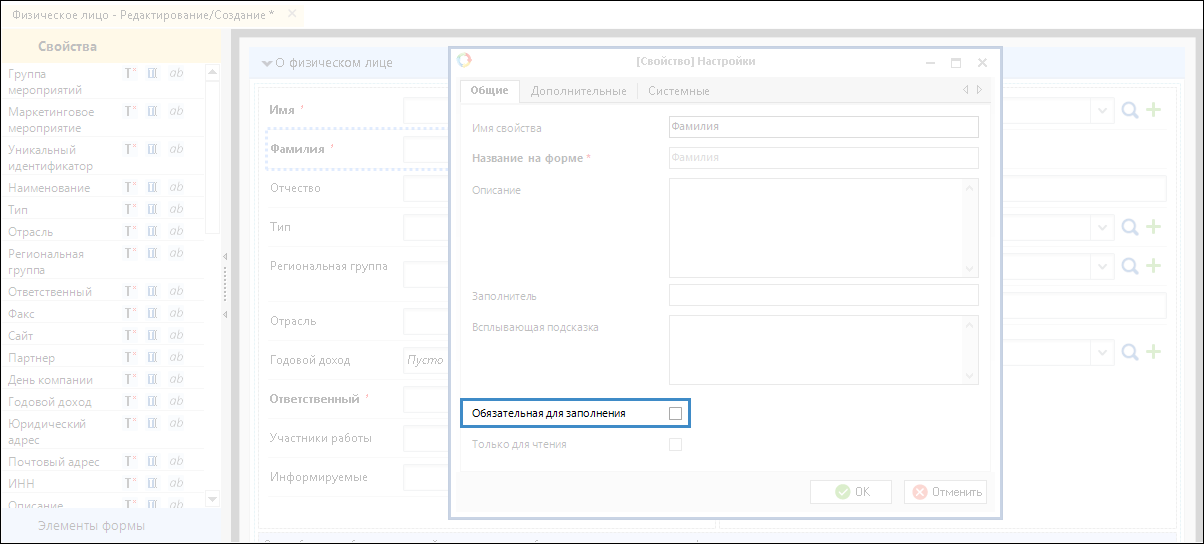Image resolution: width=1204 pixels, height=544 pixels.
Task: Click into the Заполнитель input field
Action: (823, 295)
